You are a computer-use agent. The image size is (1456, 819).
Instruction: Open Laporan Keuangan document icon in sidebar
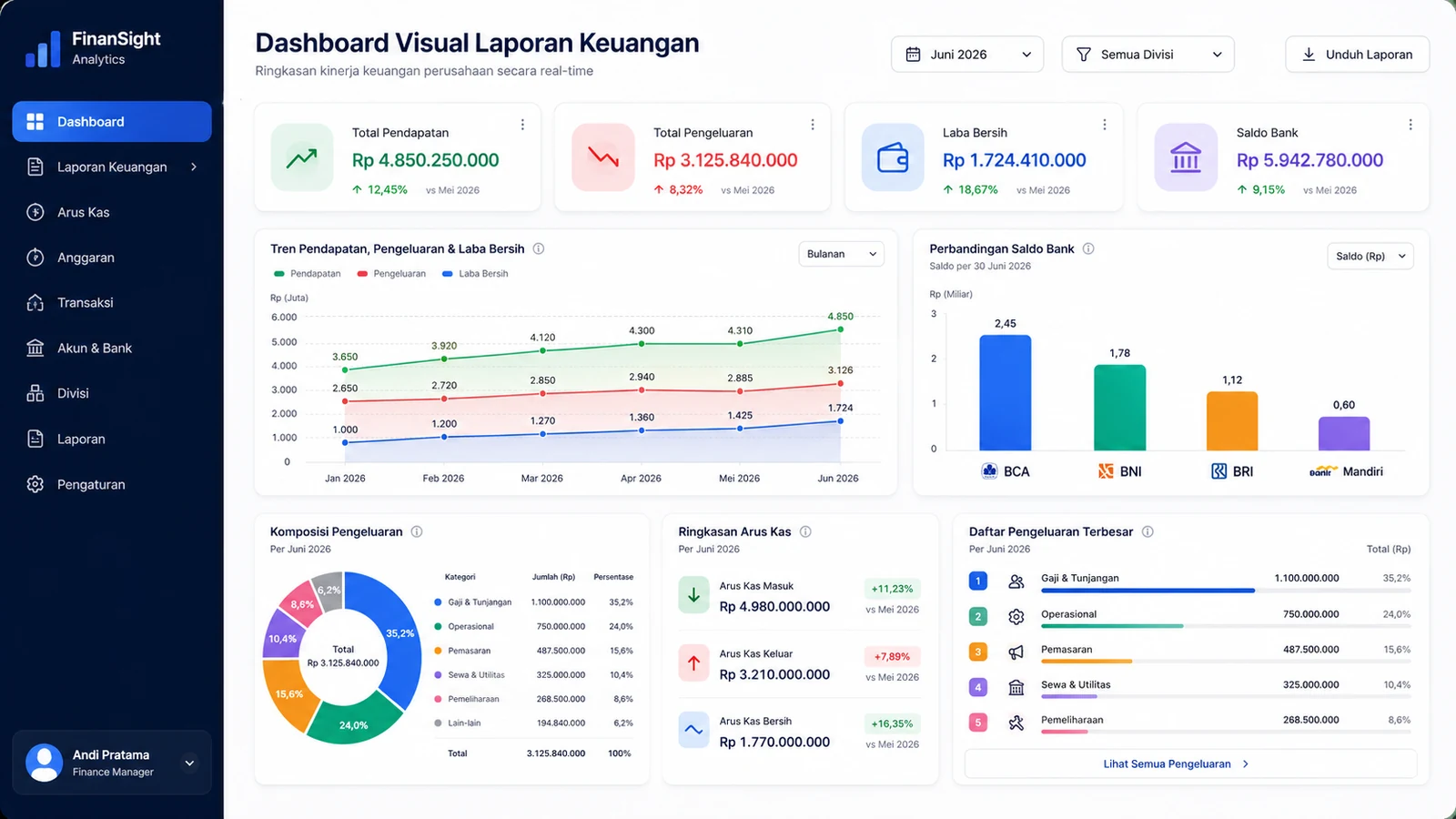[x=35, y=167]
